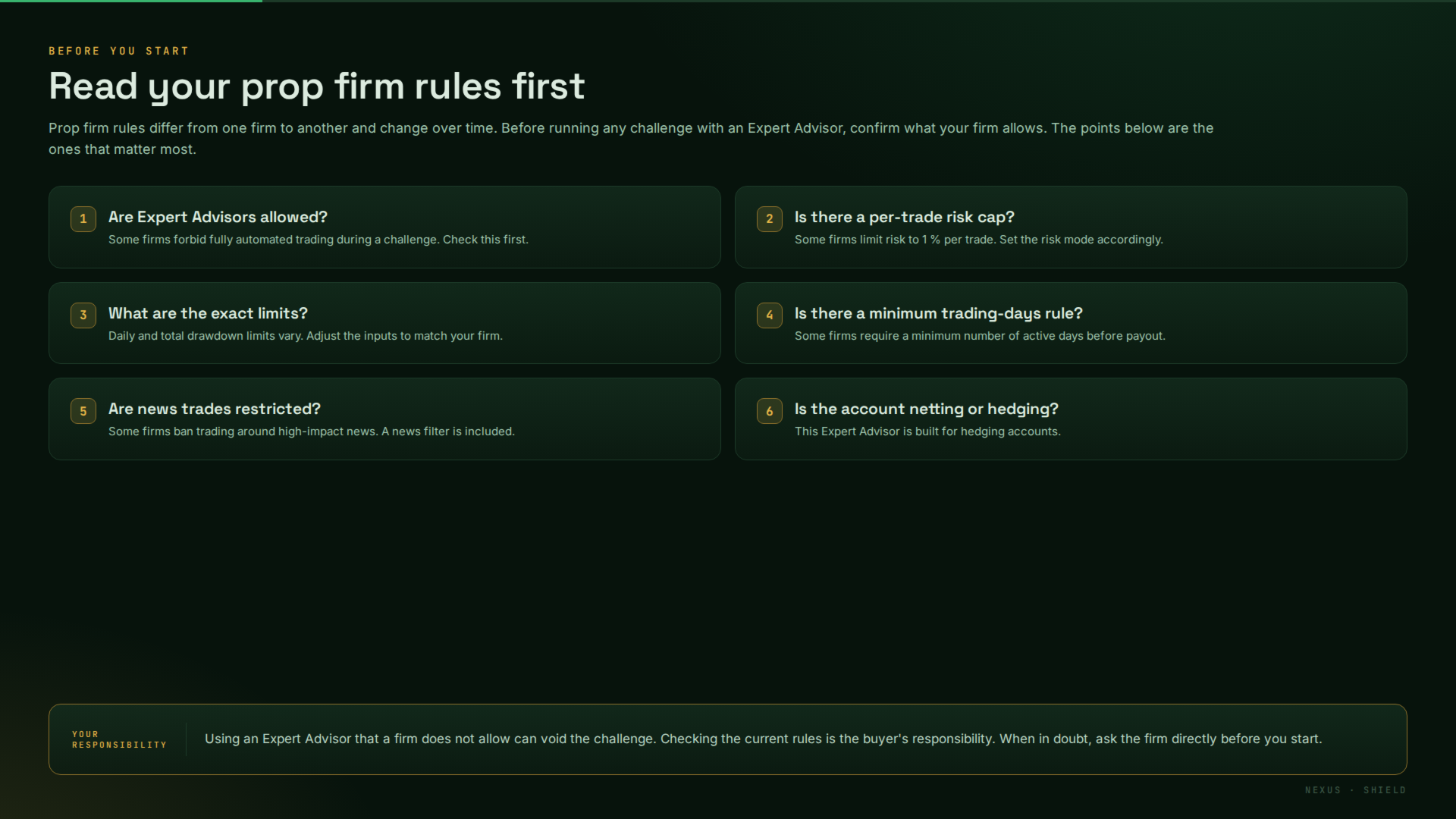The width and height of the screenshot is (1456, 819).
Task: Click the 'BEFORE YOU START' label
Action: (118, 51)
